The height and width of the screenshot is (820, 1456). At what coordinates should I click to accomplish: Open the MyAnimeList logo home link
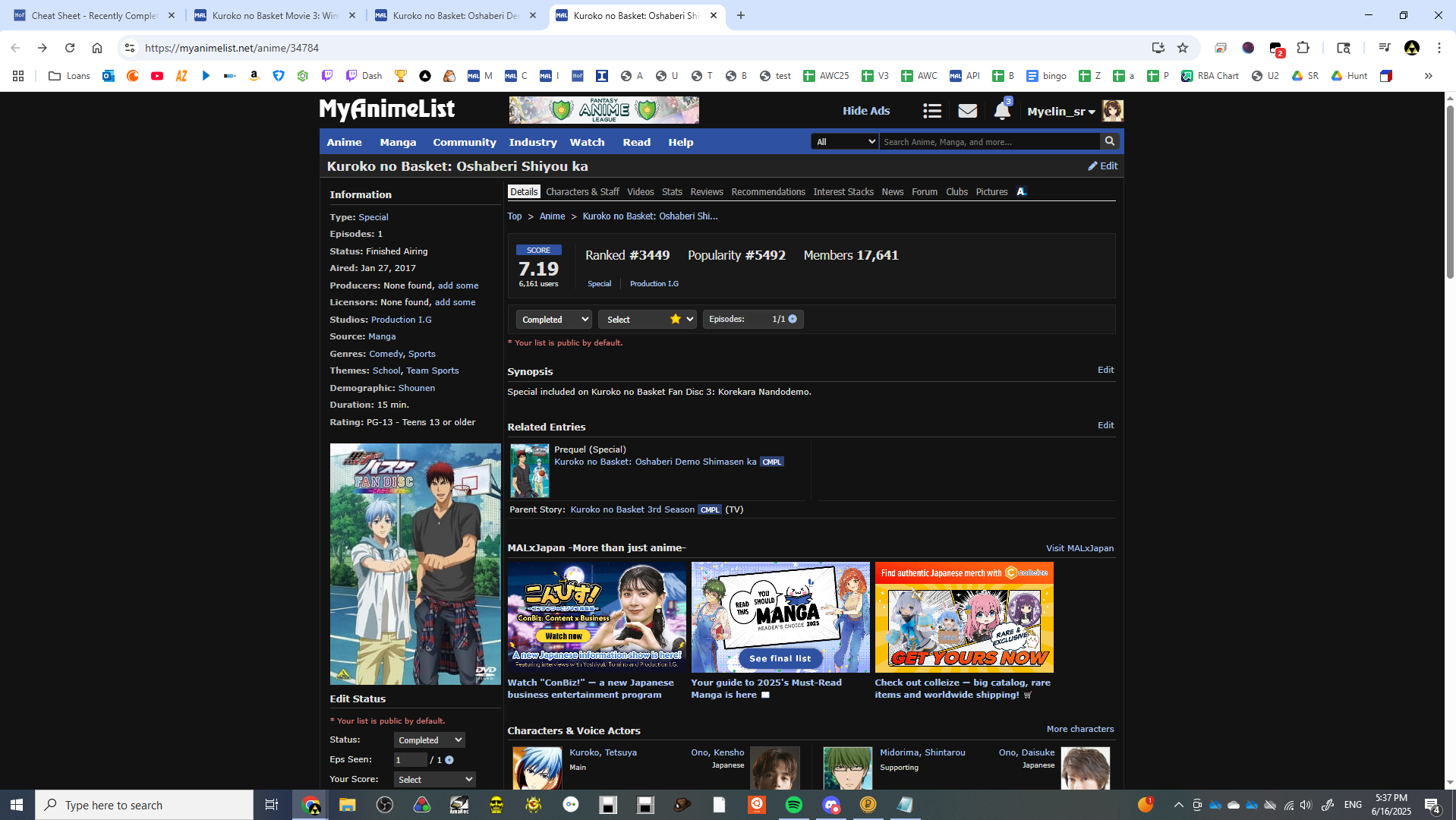click(x=387, y=110)
